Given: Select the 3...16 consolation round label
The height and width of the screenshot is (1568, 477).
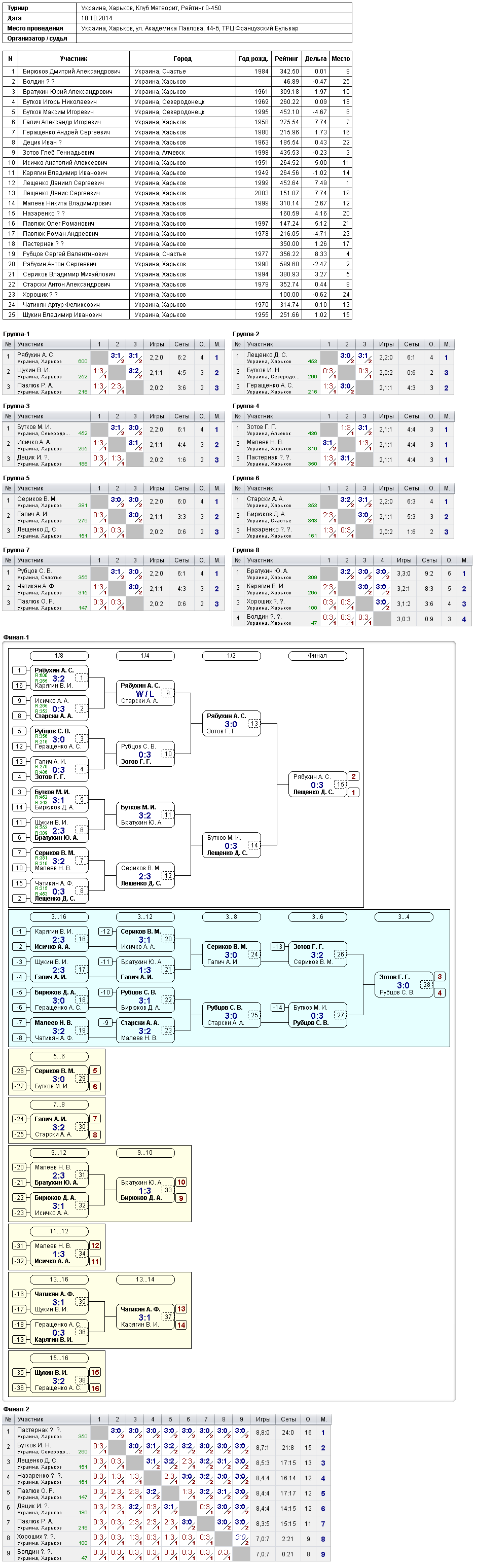Looking at the screenshot, I should pyautogui.click(x=59, y=917).
